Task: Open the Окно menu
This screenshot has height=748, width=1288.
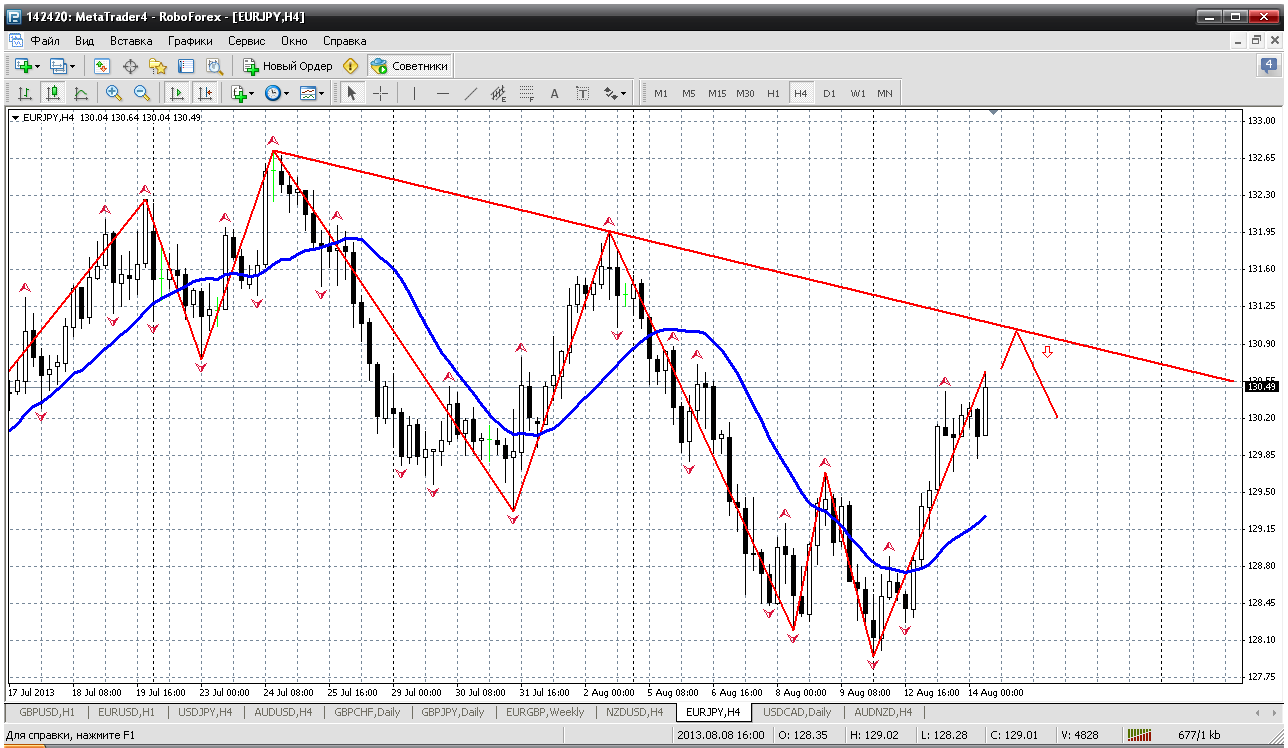Action: click(294, 41)
